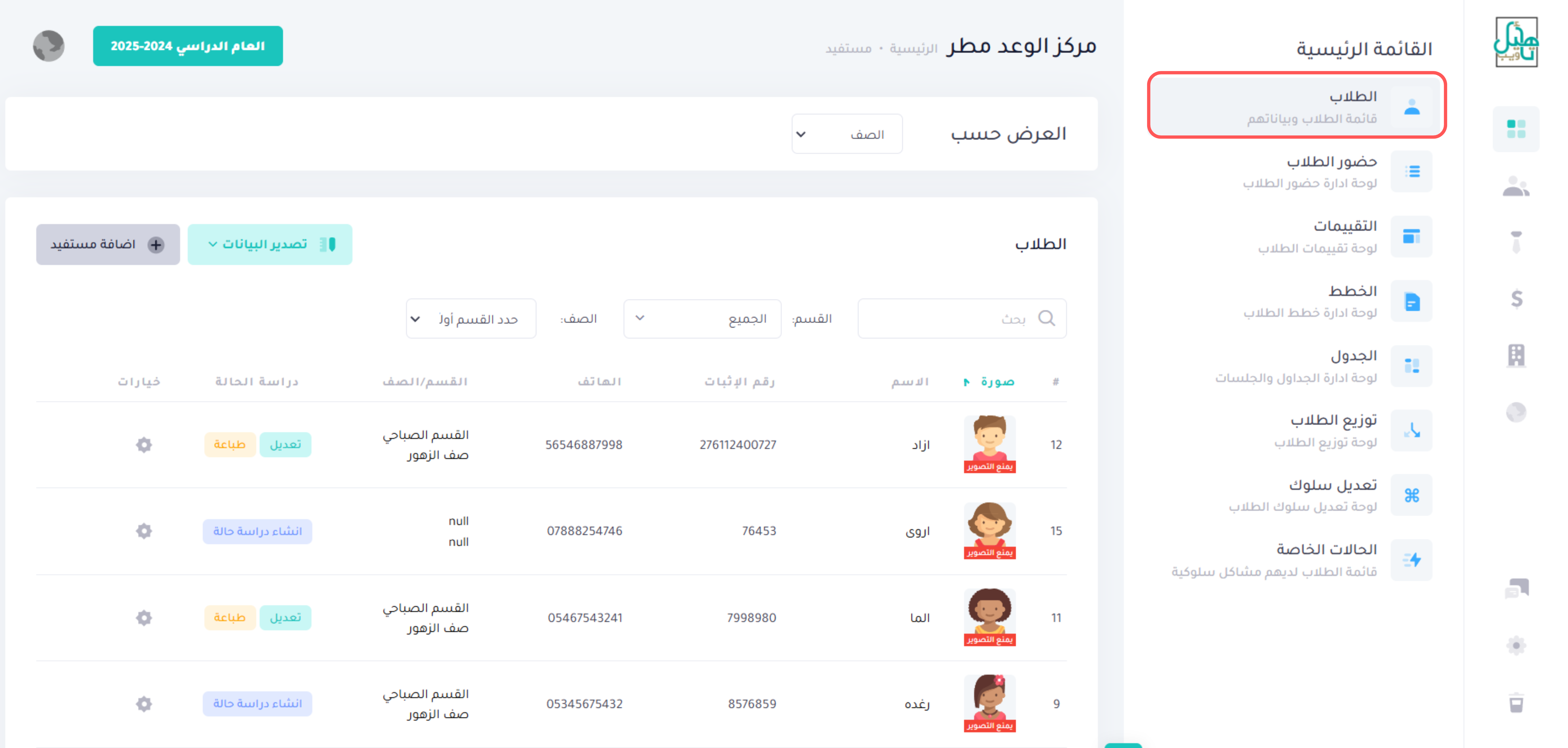This screenshot has width=1568, height=748.
Task: Open photo thumbnail of الما
Action: click(x=990, y=617)
